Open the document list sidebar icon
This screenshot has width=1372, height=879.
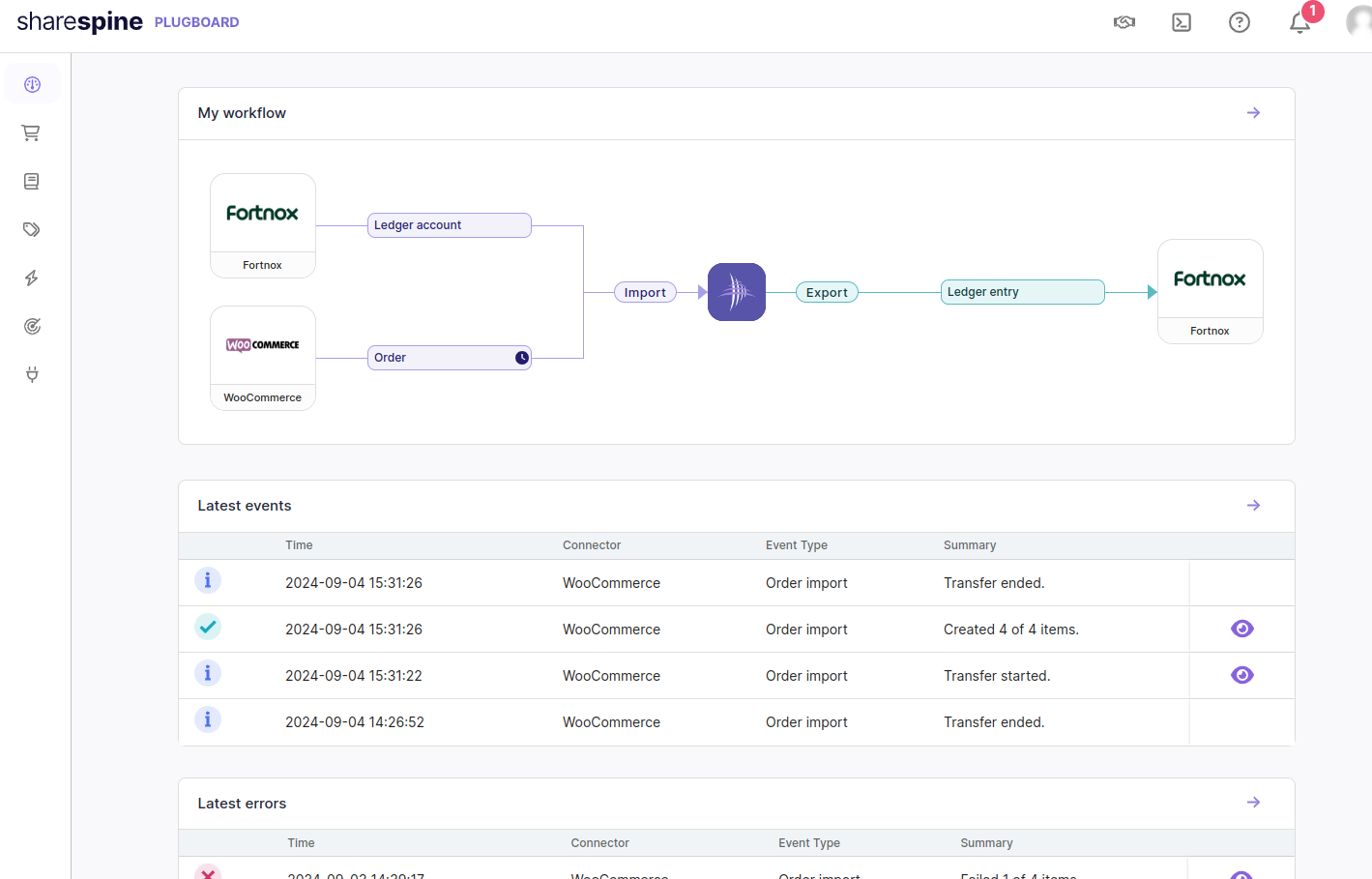pyautogui.click(x=32, y=181)
